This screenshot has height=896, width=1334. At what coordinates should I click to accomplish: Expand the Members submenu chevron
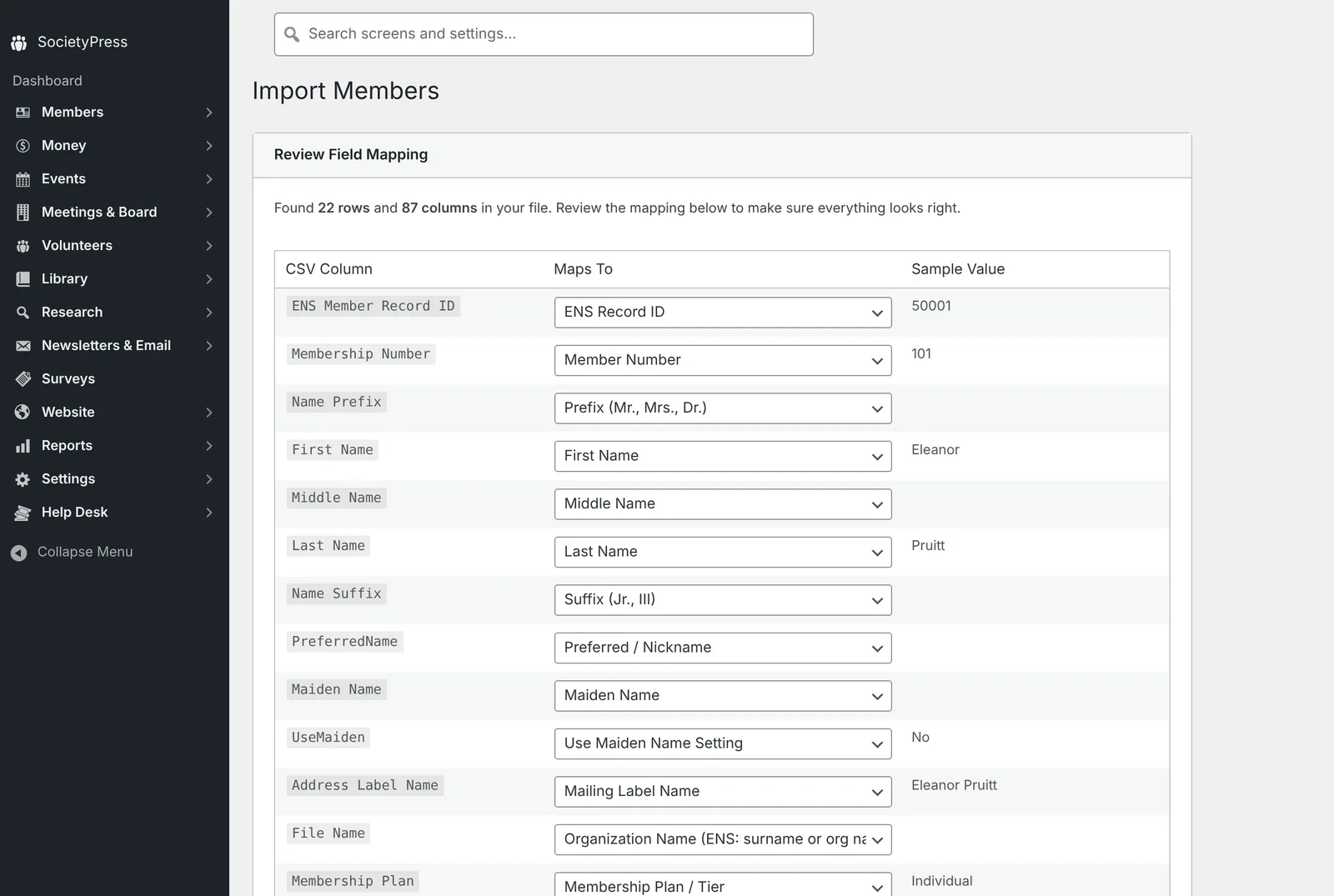[x=209, y=113]
